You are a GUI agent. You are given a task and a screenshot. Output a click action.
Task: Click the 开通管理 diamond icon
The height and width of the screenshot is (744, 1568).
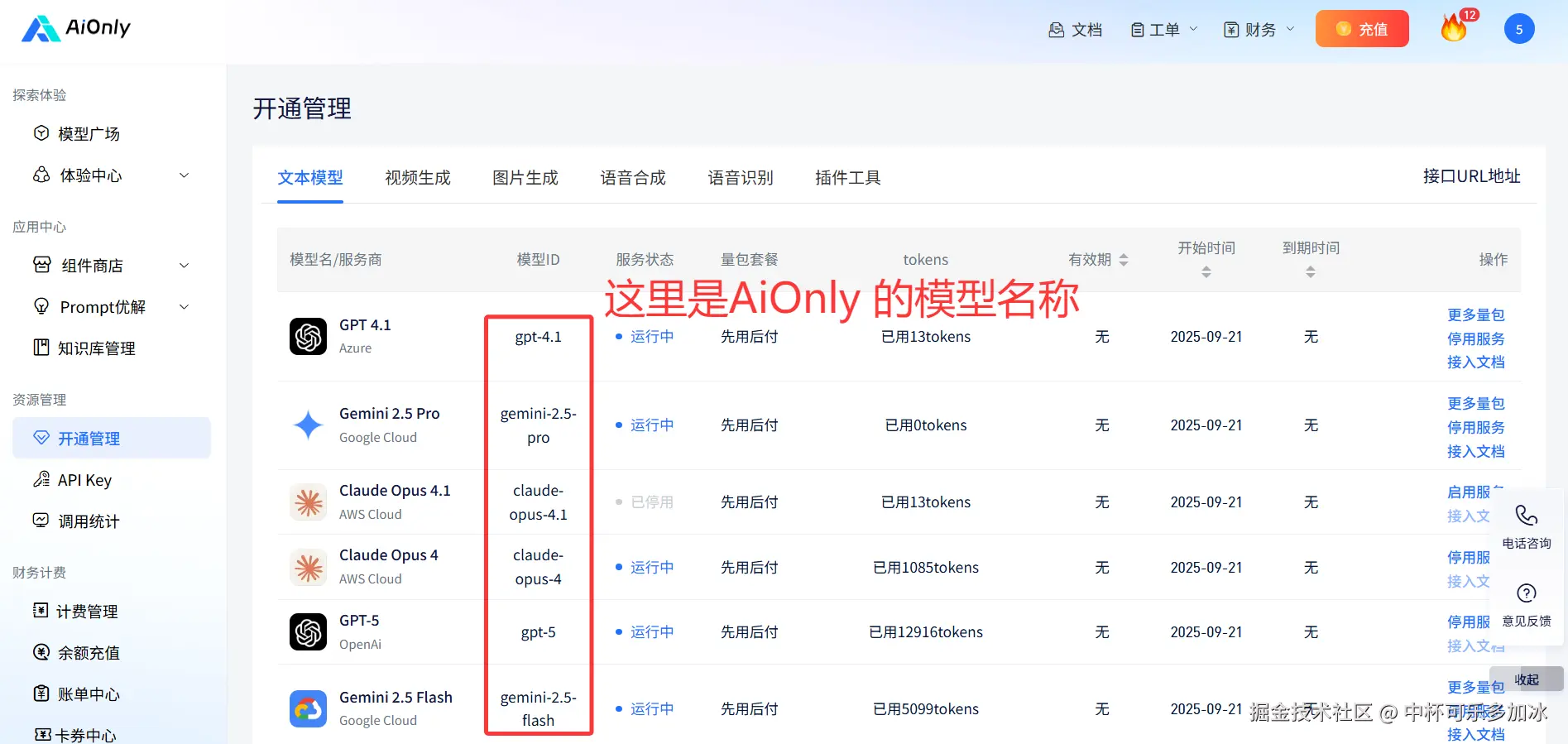click(x=41, y=438)
